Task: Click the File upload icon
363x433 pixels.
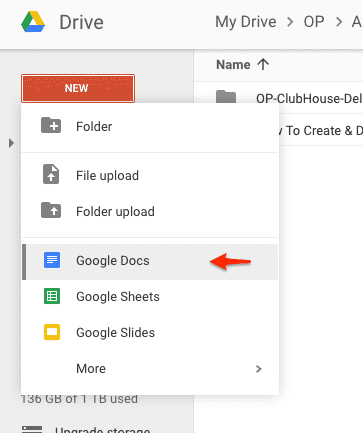Action: pyautogui.click(x=51, y=174)
